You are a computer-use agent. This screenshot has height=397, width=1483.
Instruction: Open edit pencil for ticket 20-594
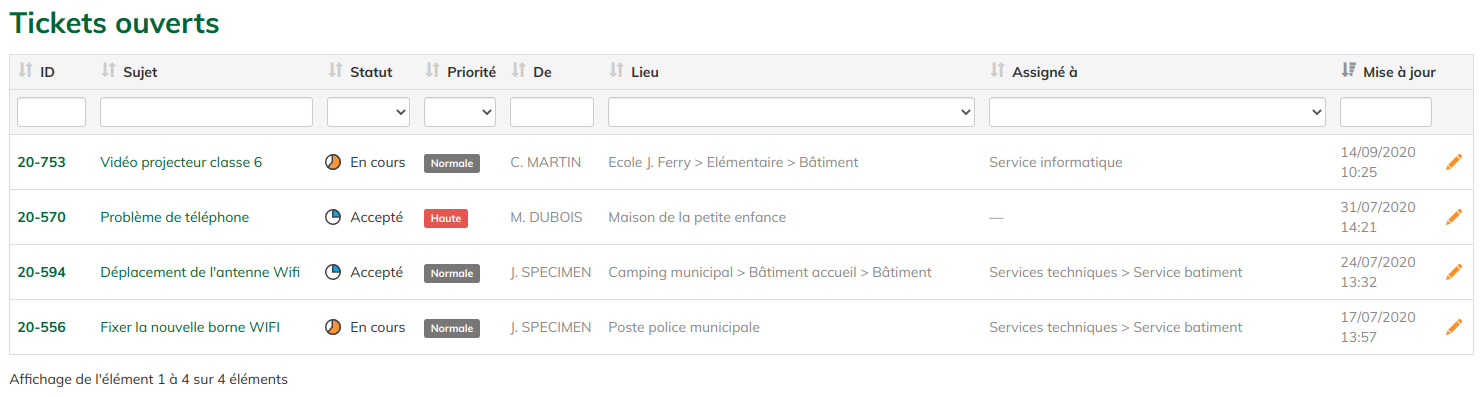[1454, 272]
